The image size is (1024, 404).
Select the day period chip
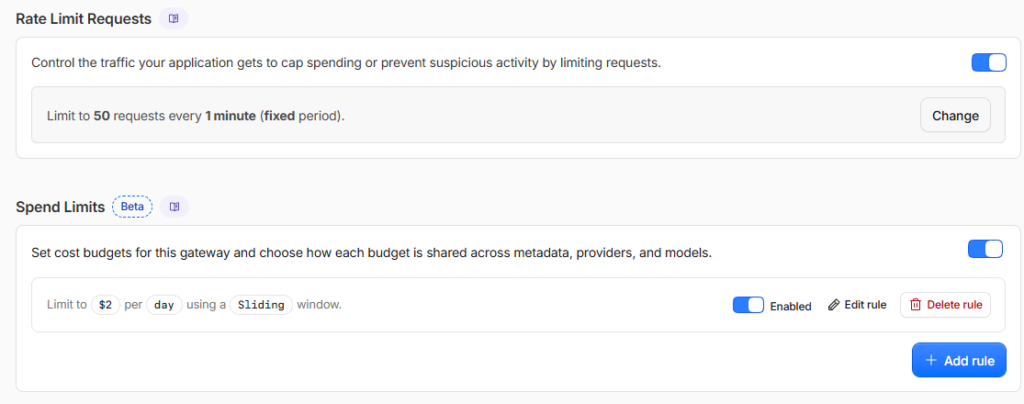pyautogui.click(x=164, y=305)
